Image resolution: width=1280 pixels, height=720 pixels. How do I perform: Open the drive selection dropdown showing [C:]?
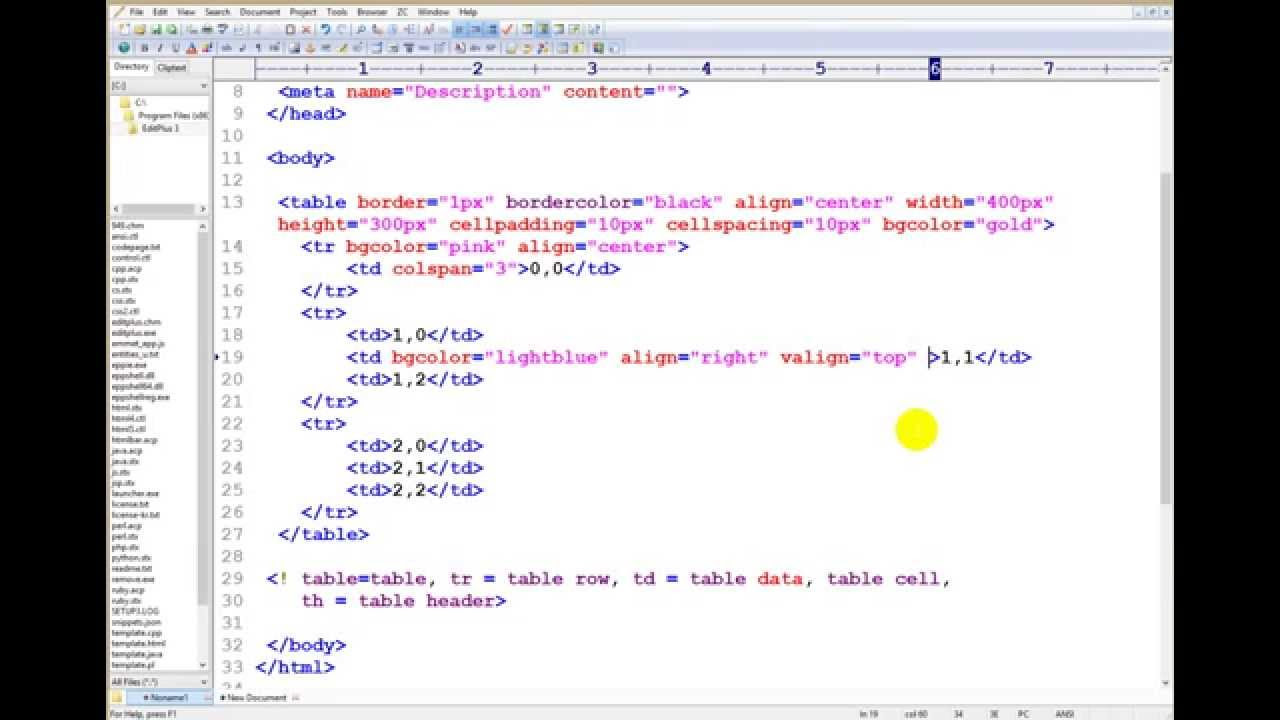click(x=160, y=86)
